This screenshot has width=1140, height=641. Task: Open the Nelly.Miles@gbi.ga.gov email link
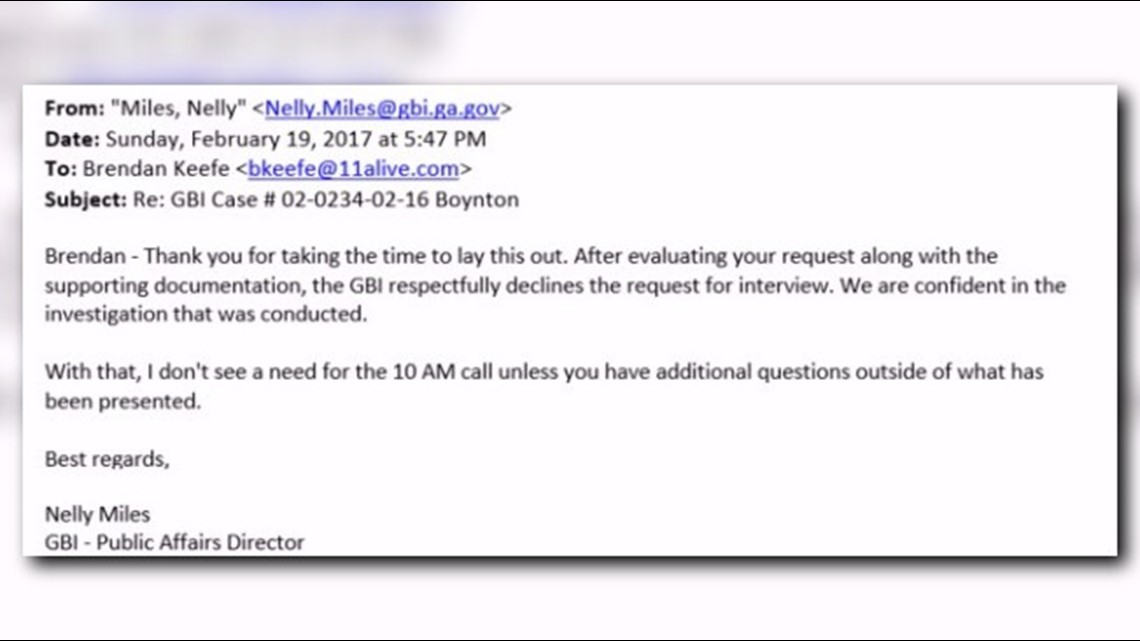click(382, 108)
